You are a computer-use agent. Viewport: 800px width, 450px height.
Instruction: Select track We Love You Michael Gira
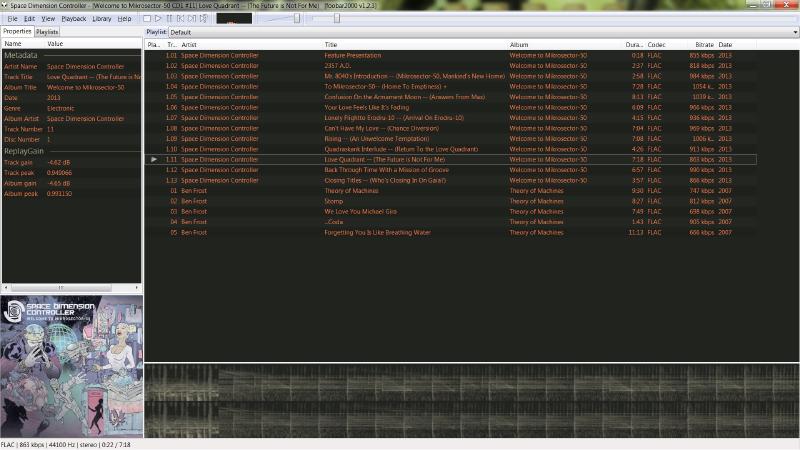pyautogui.click(x=451, y=212)
